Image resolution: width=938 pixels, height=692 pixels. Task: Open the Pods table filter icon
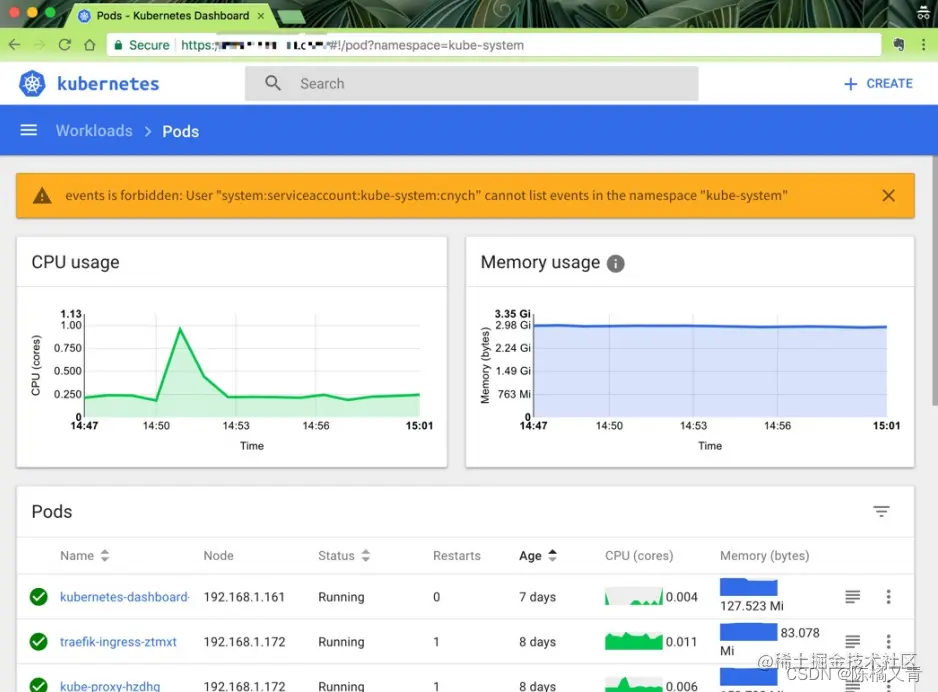click(881, 511)
